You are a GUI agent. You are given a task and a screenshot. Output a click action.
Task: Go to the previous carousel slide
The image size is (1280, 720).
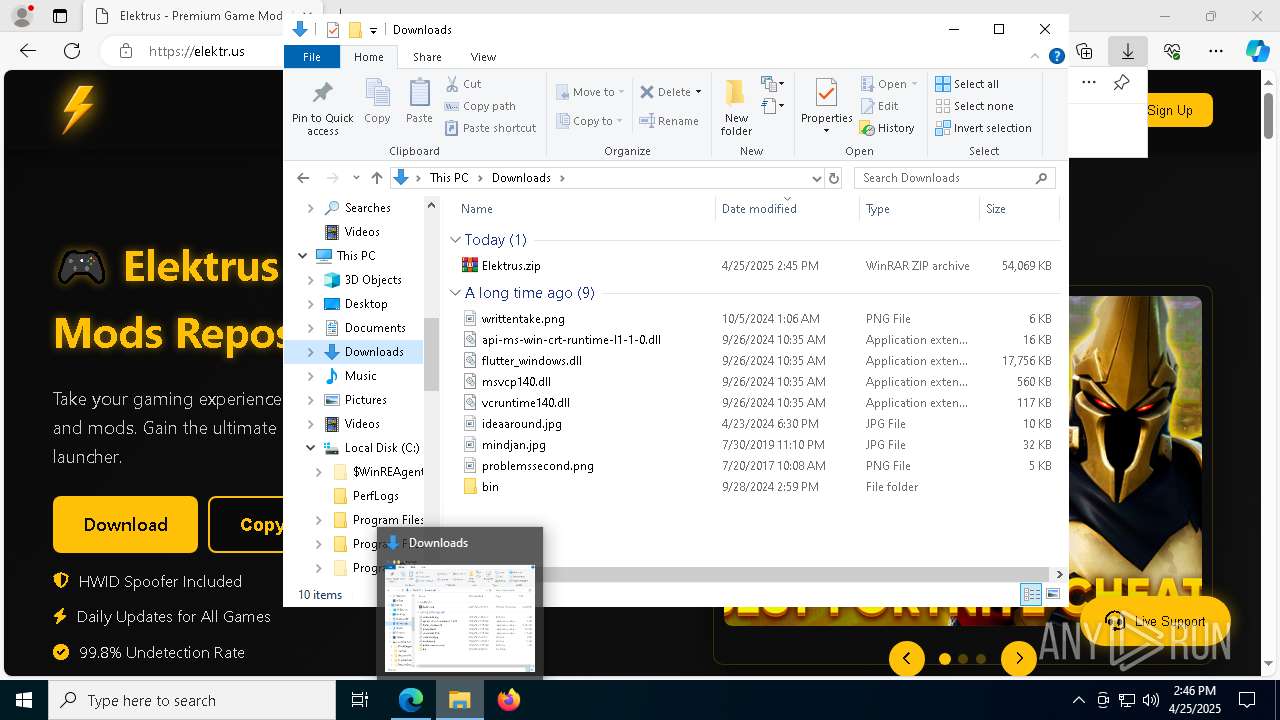(x=907, y=658)
